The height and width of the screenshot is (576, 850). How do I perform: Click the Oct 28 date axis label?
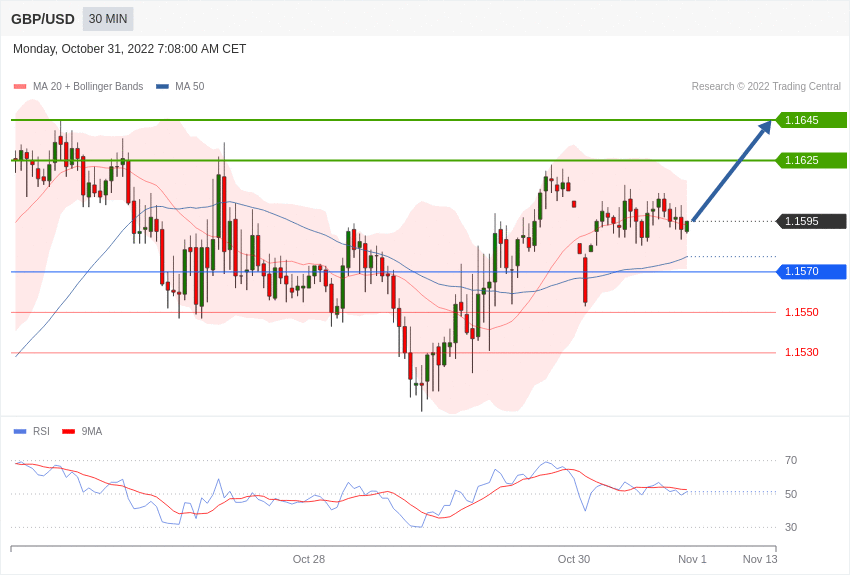click(309, 559)
